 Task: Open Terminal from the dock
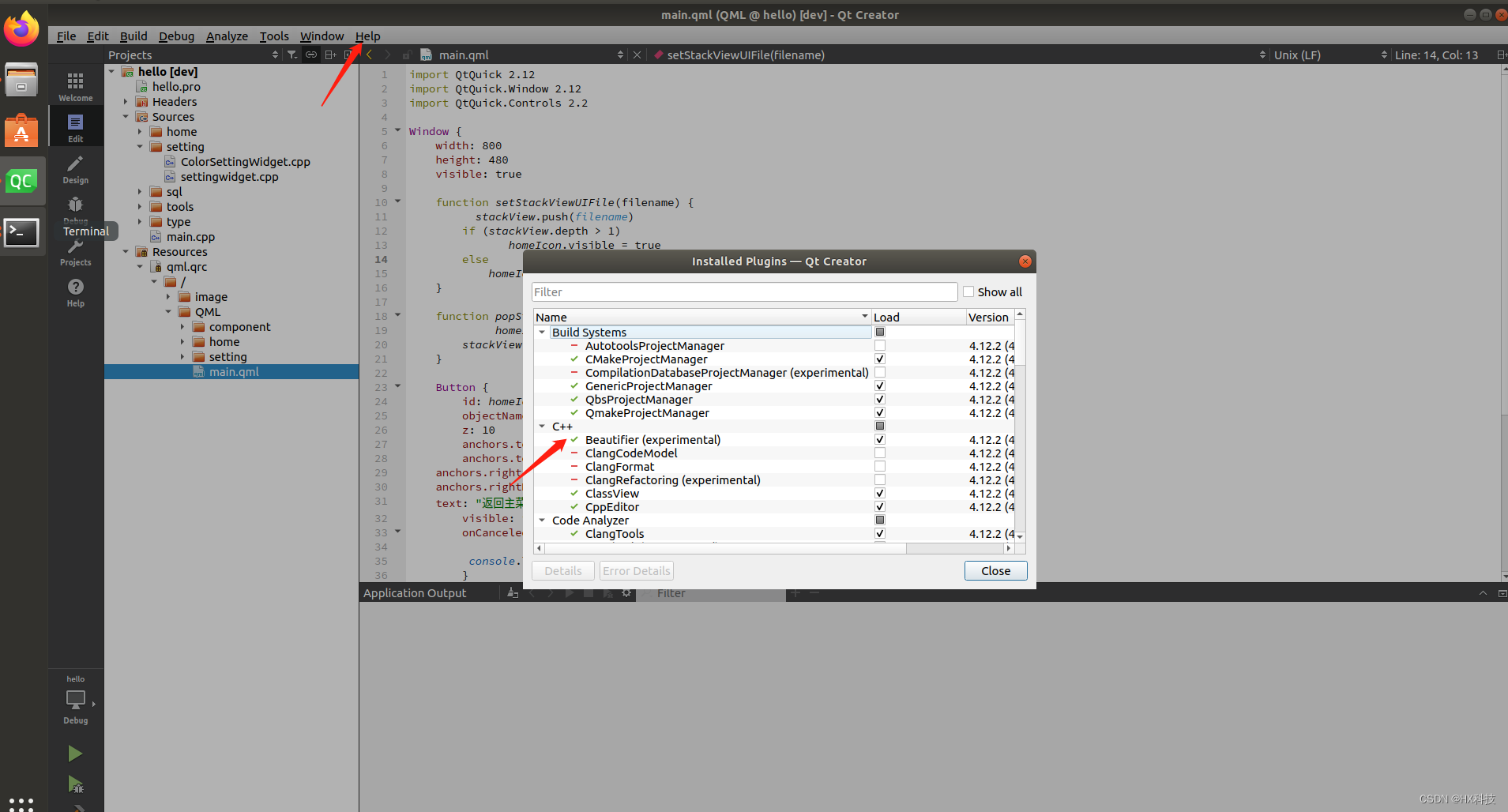point(21,232)
